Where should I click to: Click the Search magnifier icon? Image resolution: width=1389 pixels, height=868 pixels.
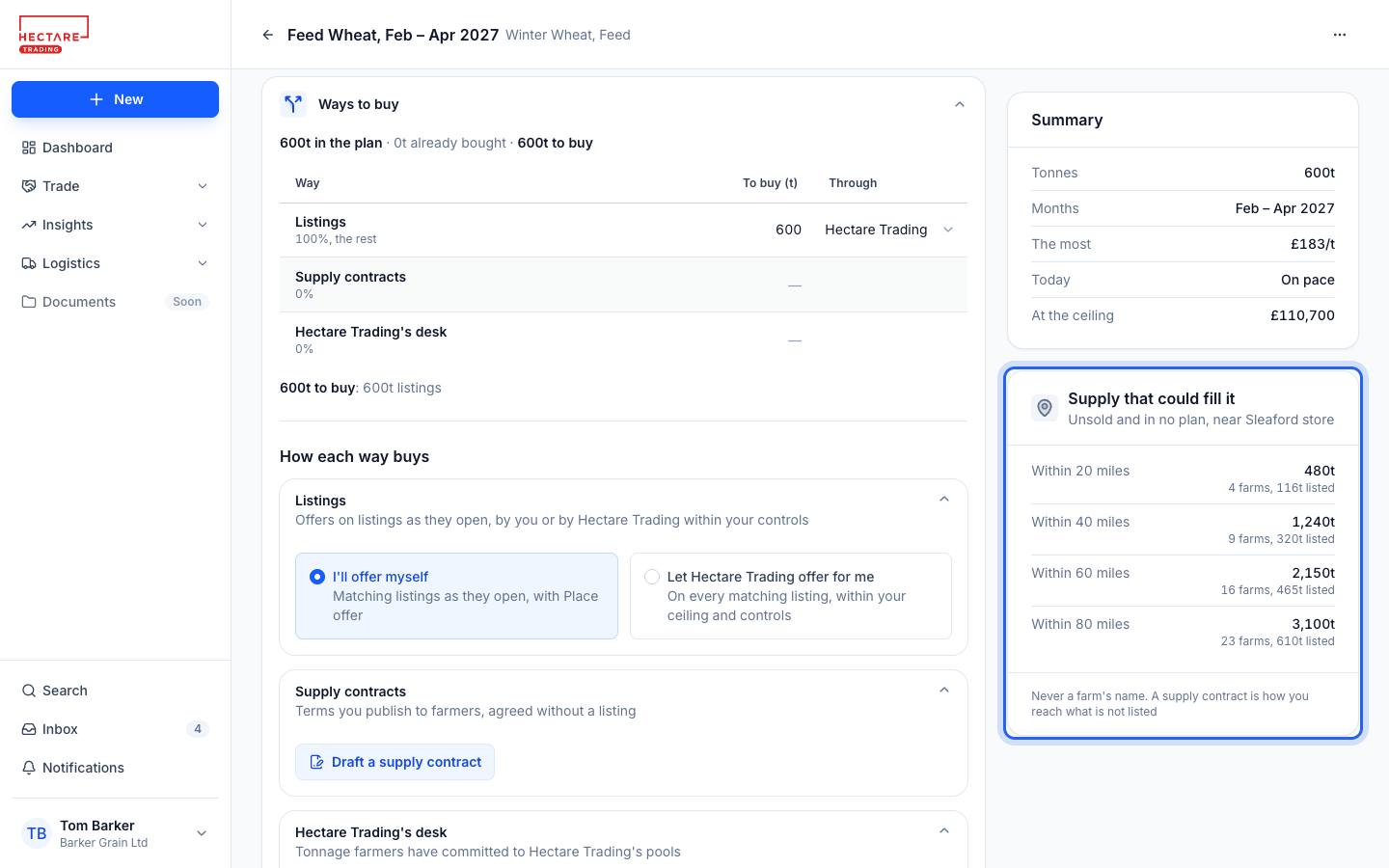(x=29, y=691)
